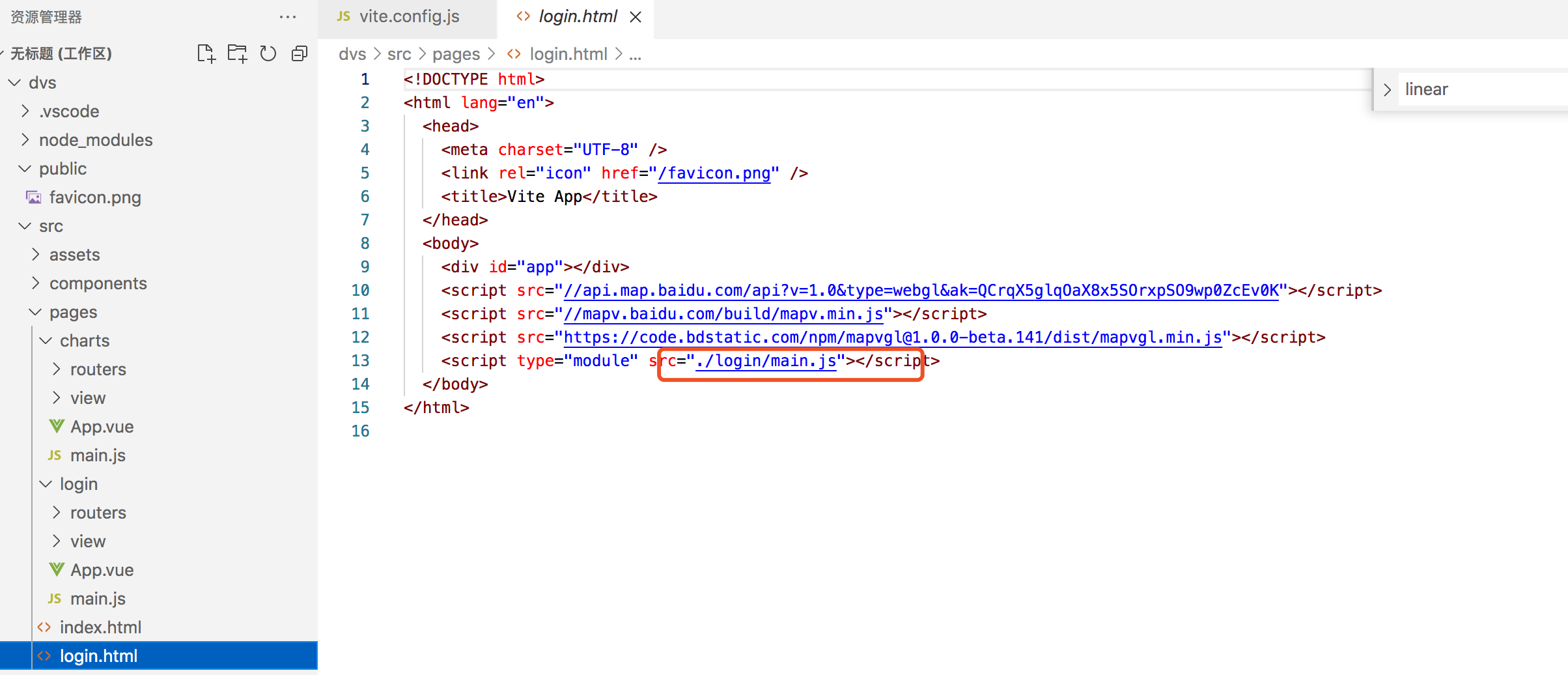Click the workspace header '无标题 (工作区)'

pos(61,53)
